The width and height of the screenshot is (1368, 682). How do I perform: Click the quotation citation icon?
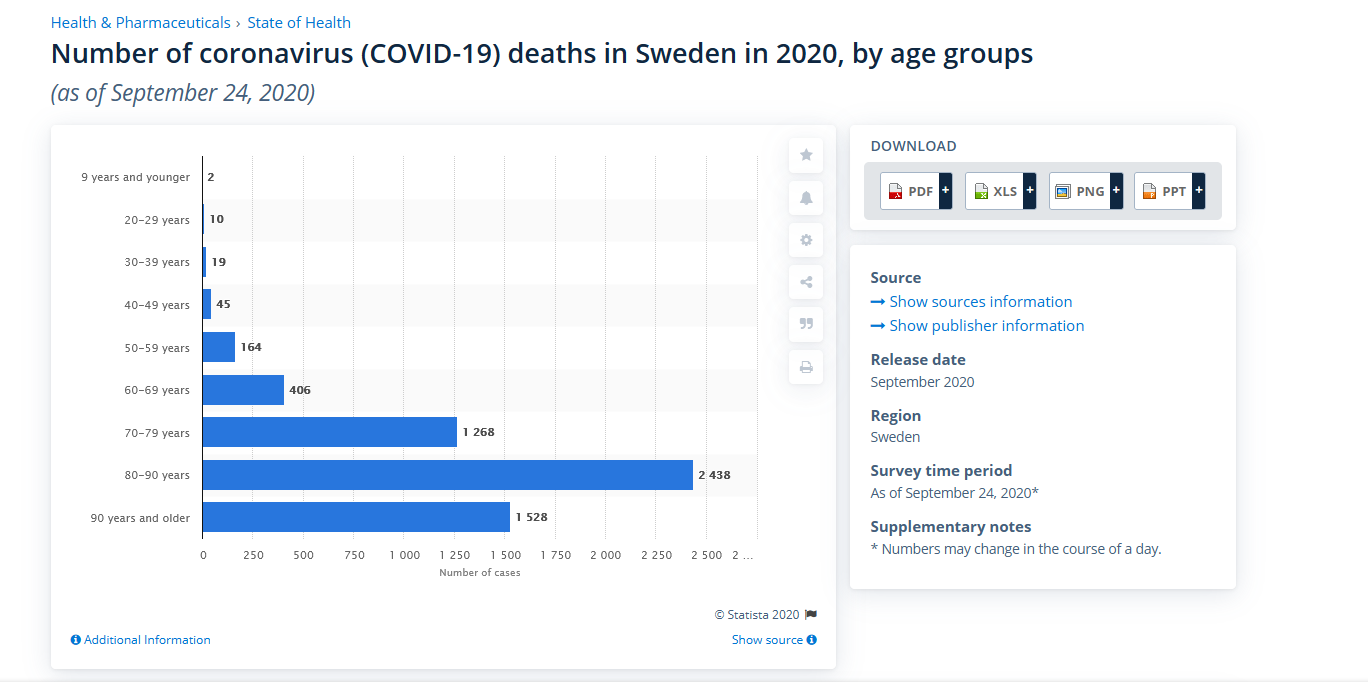coord(806,324)
